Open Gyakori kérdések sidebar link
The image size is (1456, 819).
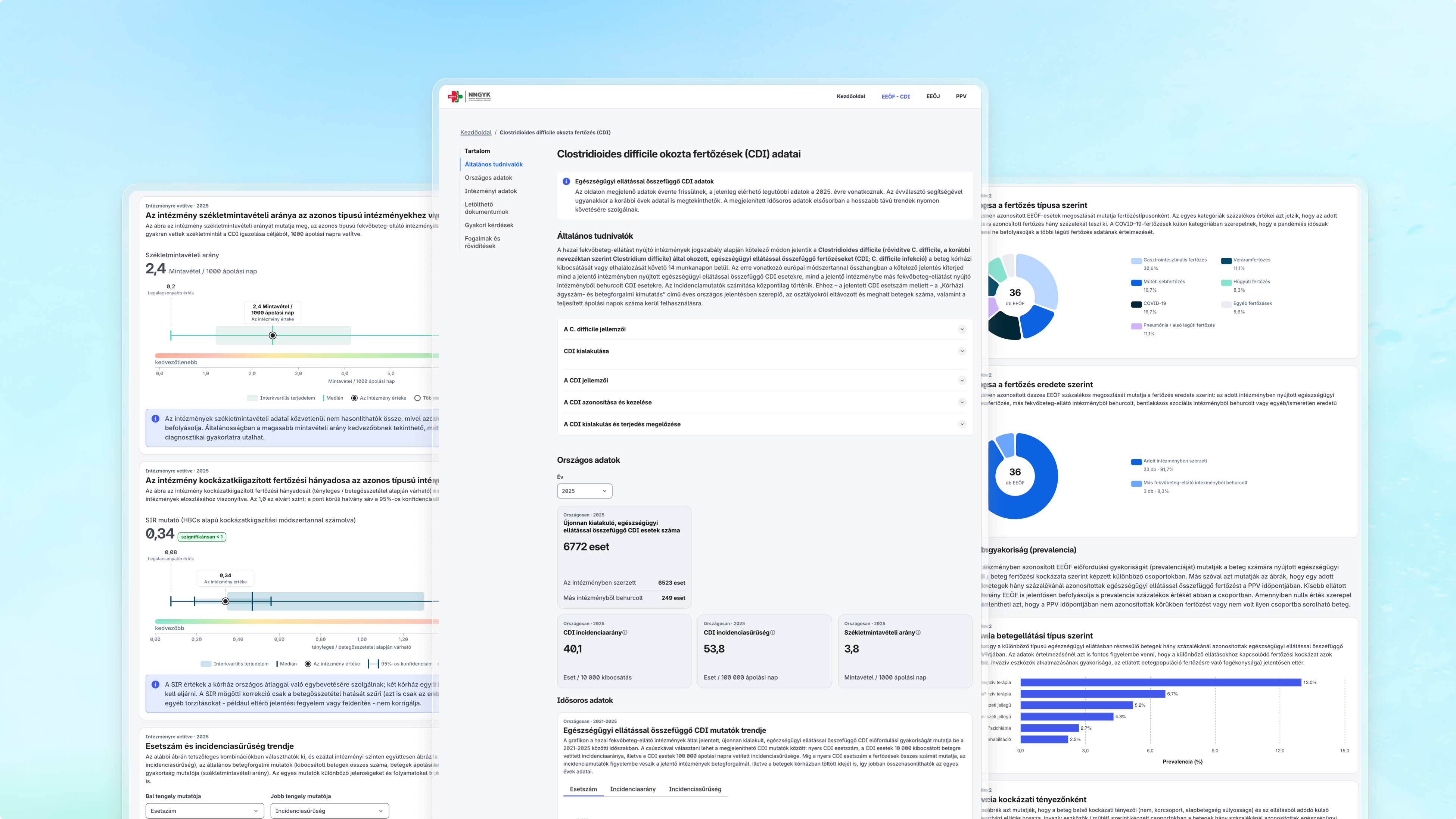[489, 225]
